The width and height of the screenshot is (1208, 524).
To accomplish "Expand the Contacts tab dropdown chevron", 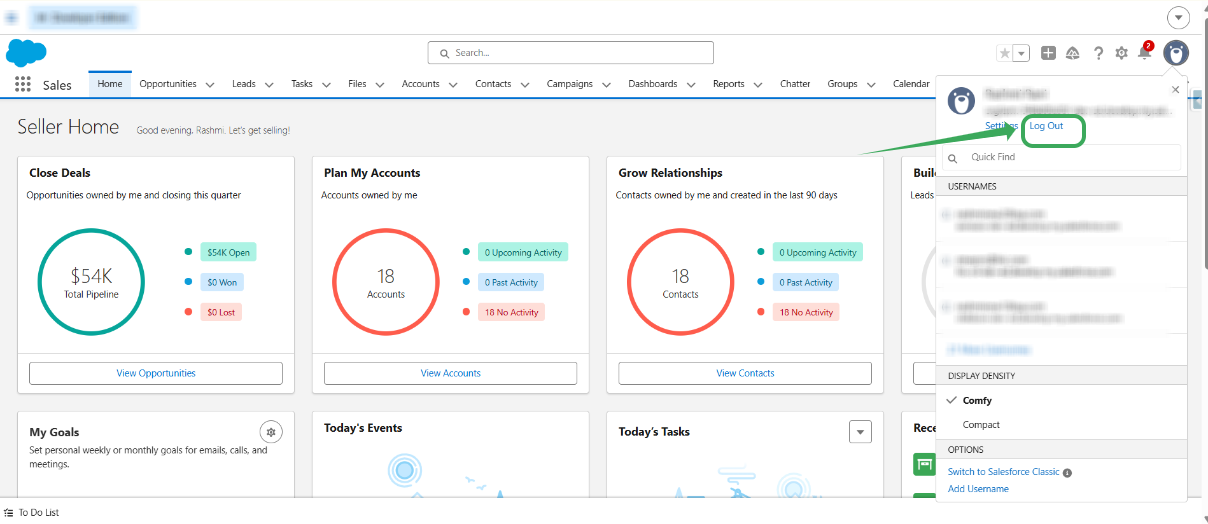I will click(x=525, y=85).
